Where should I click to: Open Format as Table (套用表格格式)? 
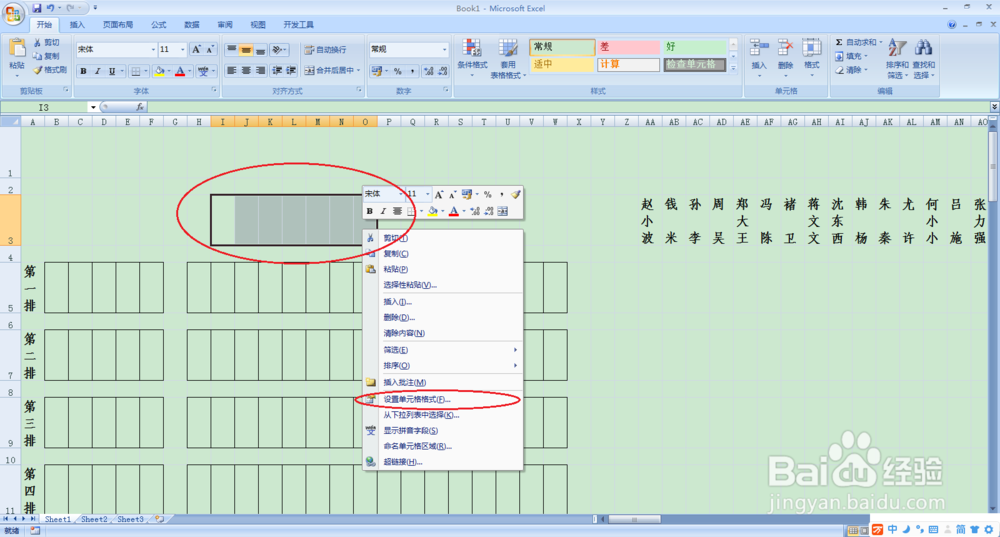[508, 57]
